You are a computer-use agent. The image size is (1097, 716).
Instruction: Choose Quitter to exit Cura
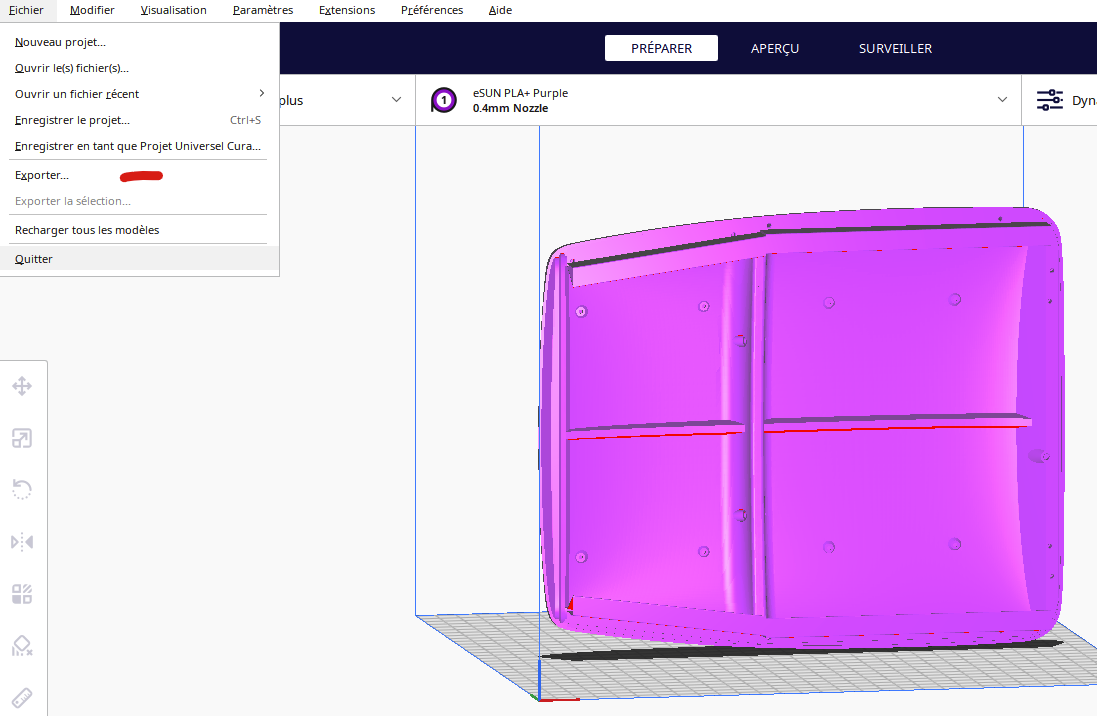(x=139, y=259)
